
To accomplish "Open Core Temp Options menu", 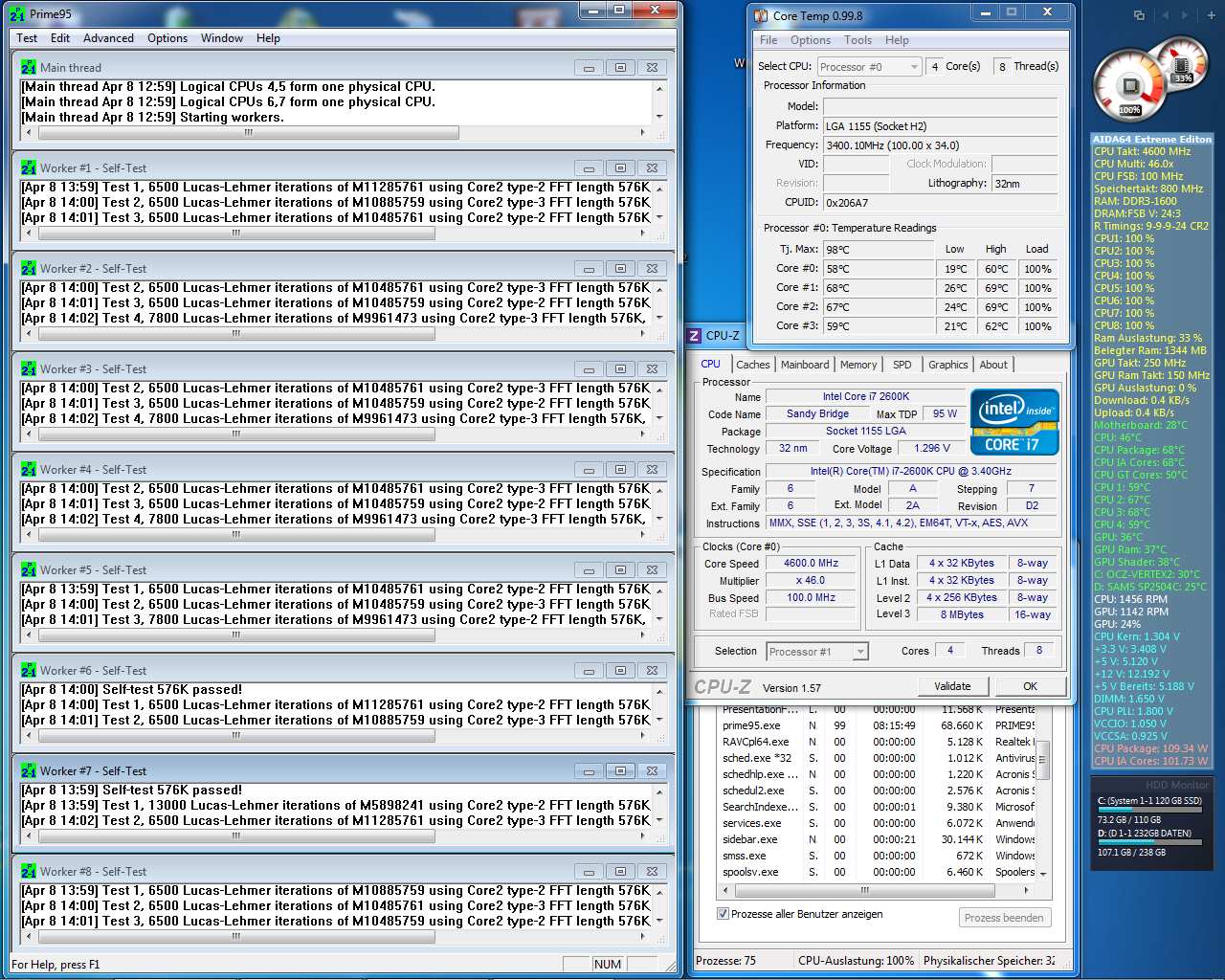I will click(811, 40).
